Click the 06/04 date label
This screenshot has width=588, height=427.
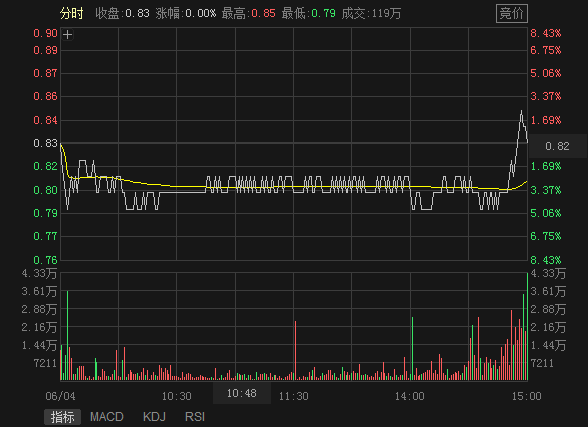click(60, 396)
